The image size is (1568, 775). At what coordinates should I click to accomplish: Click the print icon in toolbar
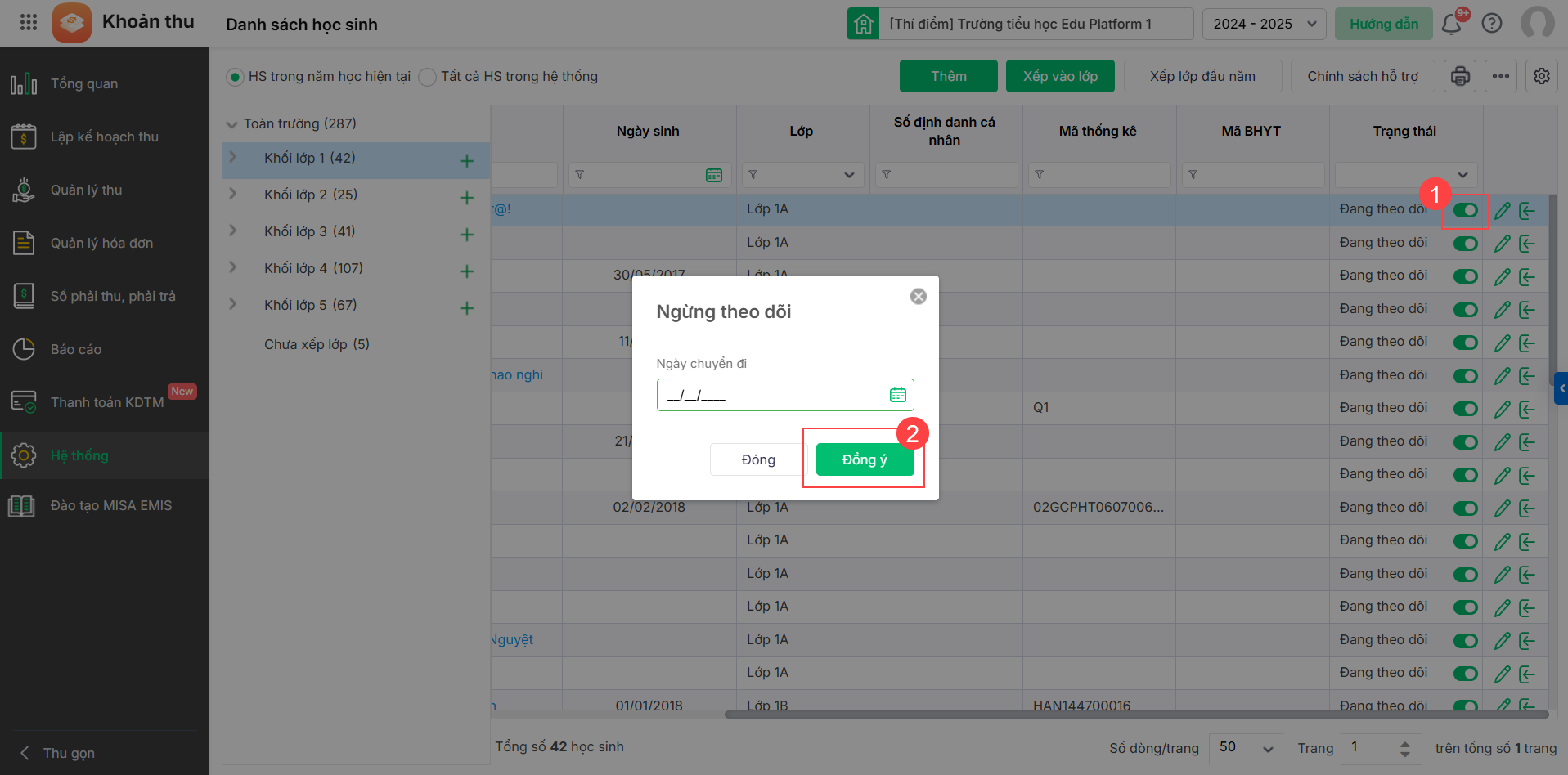[1460, 76]
